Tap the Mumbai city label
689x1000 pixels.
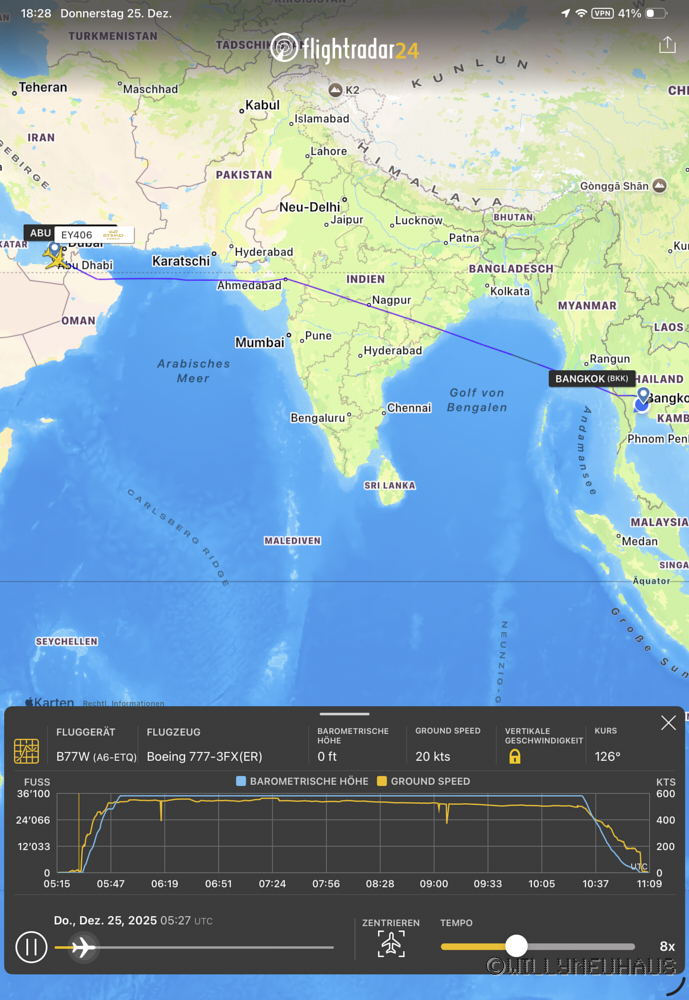click(x=260, y=343)
